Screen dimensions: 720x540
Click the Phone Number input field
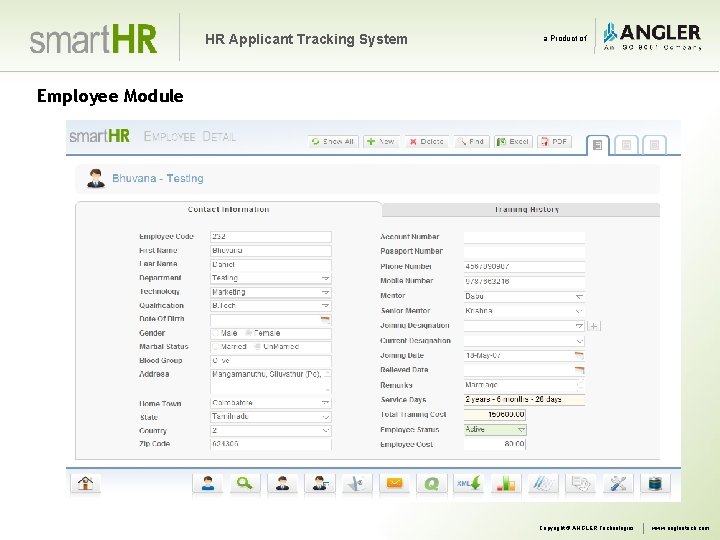(524, 266)
